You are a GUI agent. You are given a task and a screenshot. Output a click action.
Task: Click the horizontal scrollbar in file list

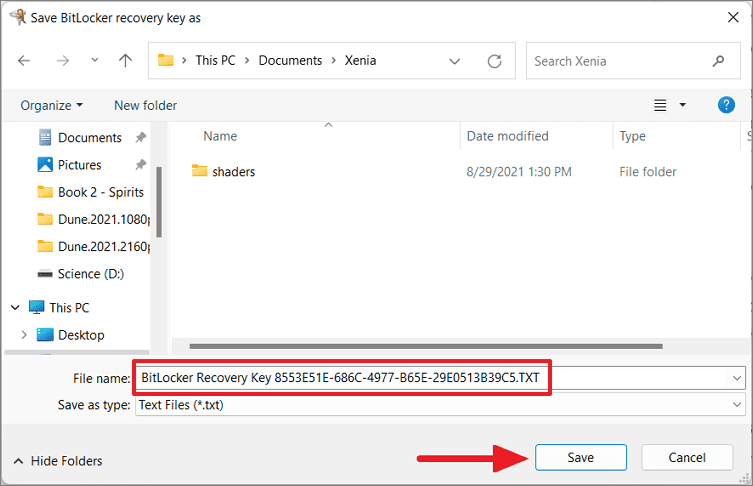click(x=426, y=346)
